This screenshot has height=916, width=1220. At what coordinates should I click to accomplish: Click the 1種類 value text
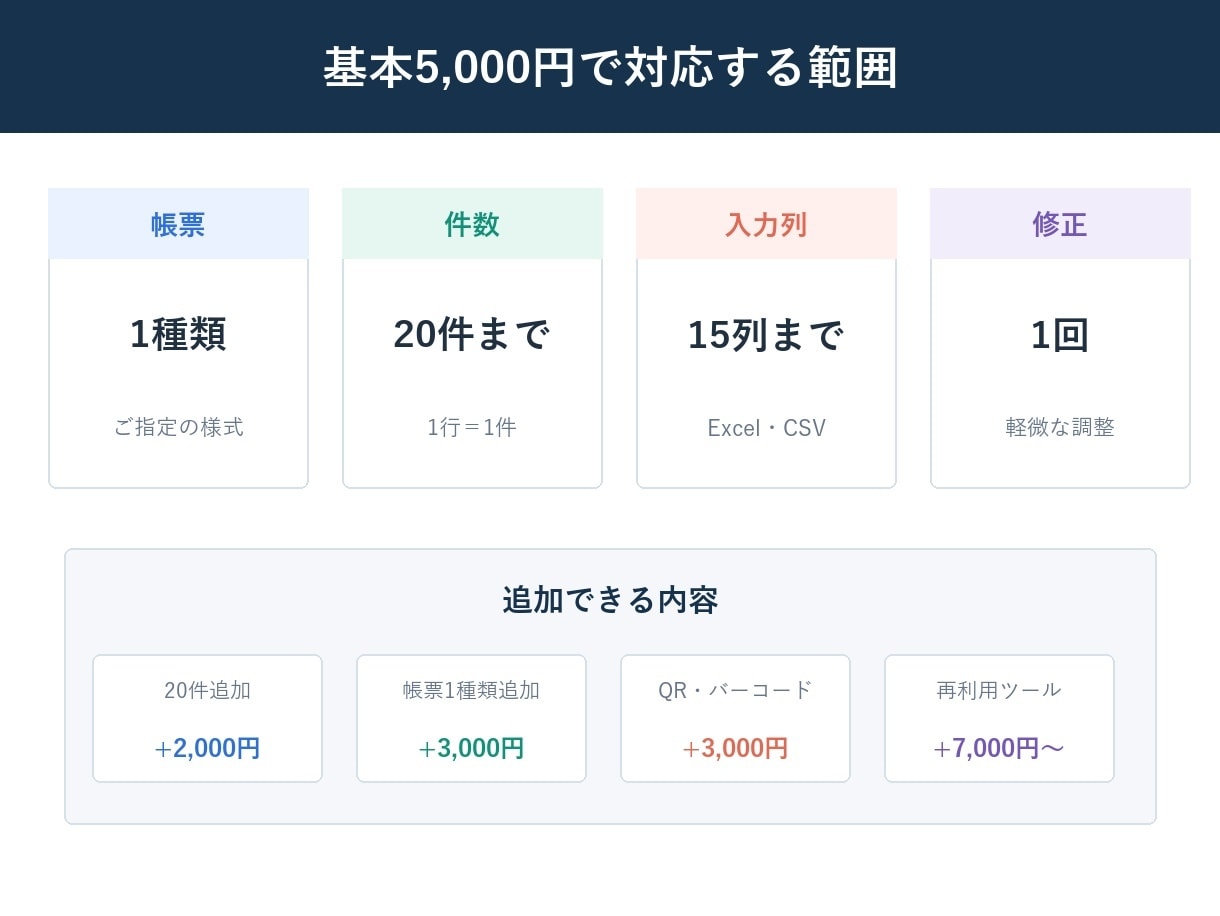point(178,334)
